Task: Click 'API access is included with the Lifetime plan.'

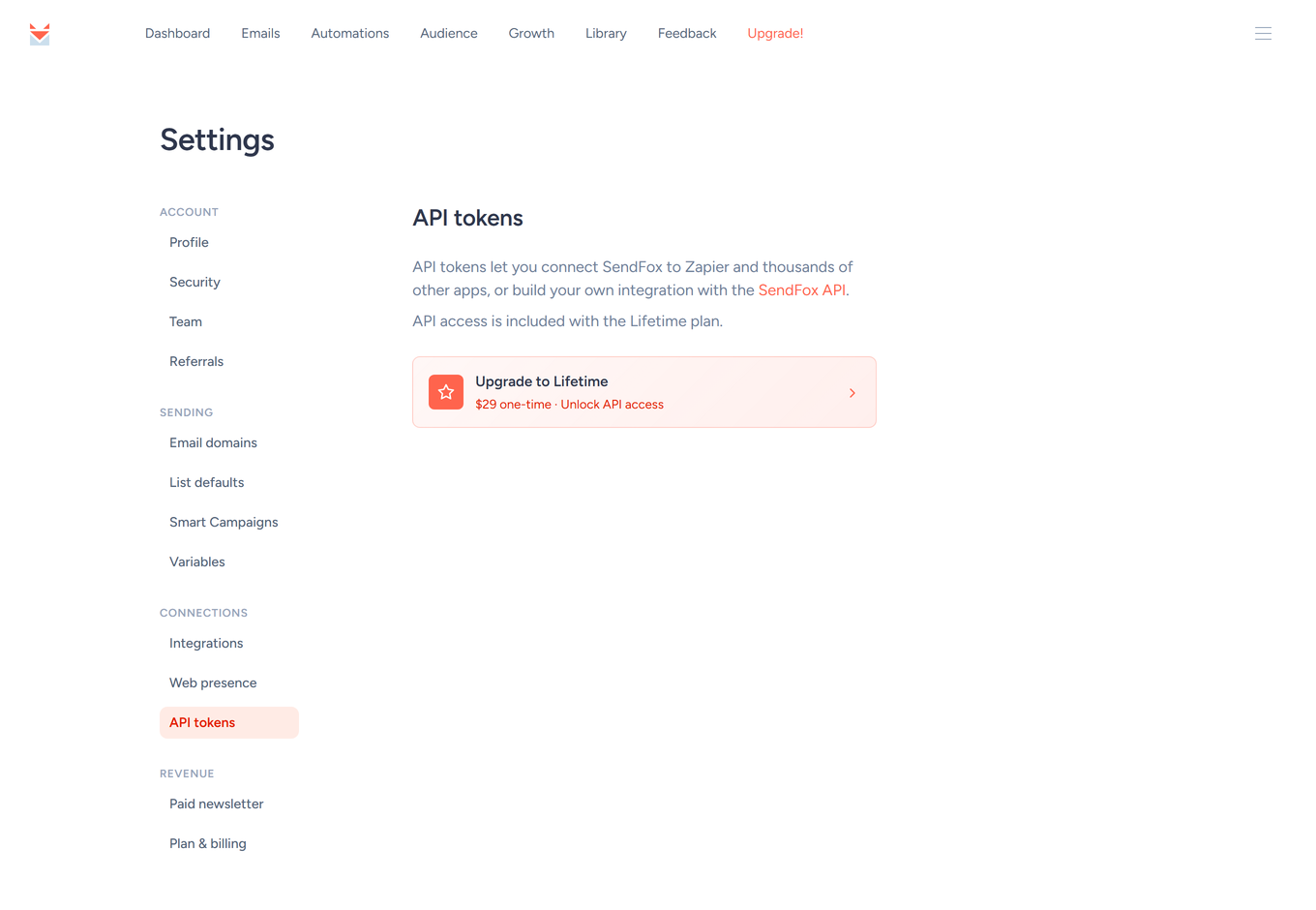Action: tap(567, 321)
